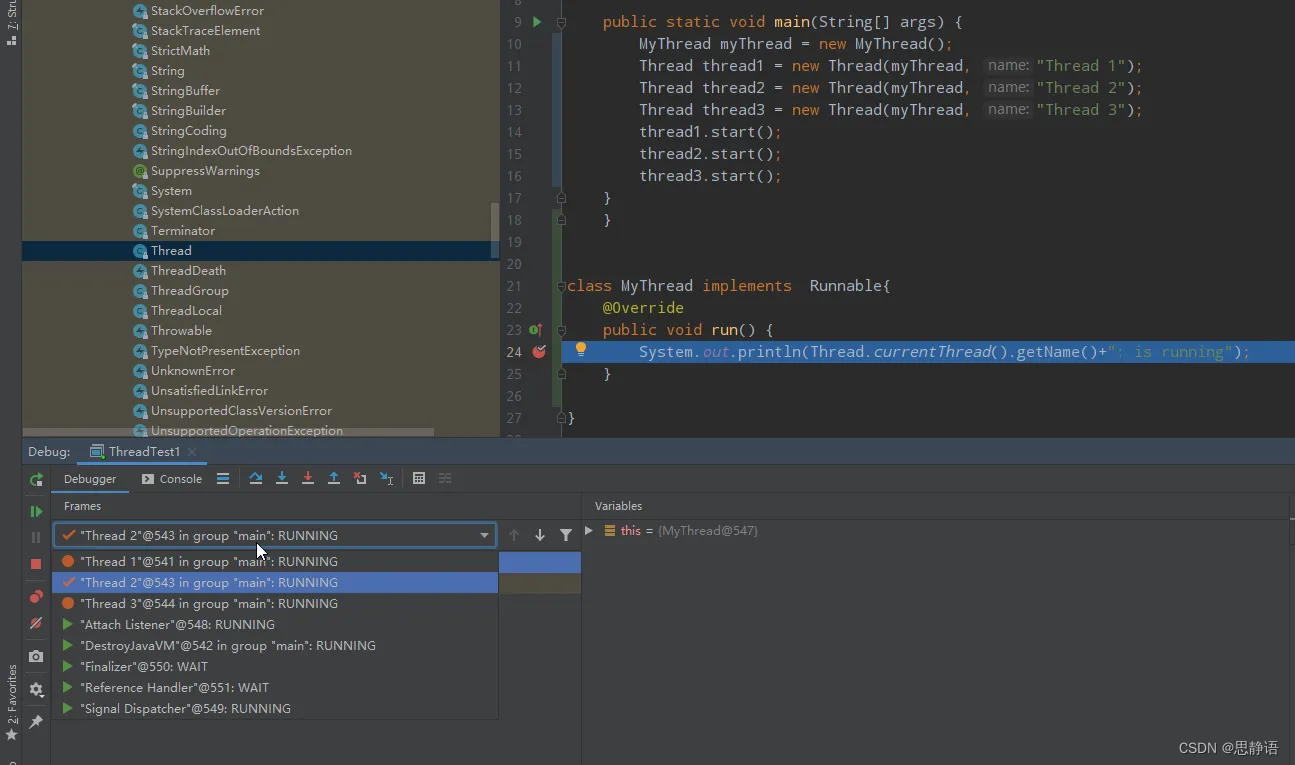Click the Trace Current Stream Chain icon

click(x=445, y=479)
